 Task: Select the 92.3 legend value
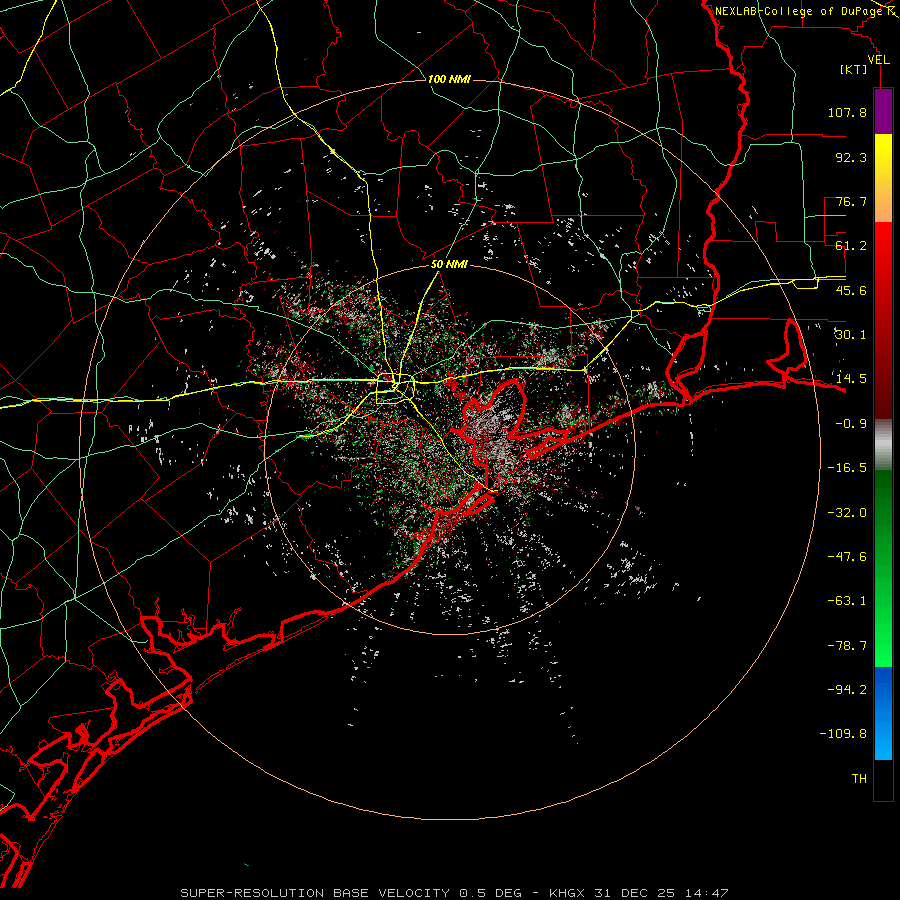[x=851, y=157]
